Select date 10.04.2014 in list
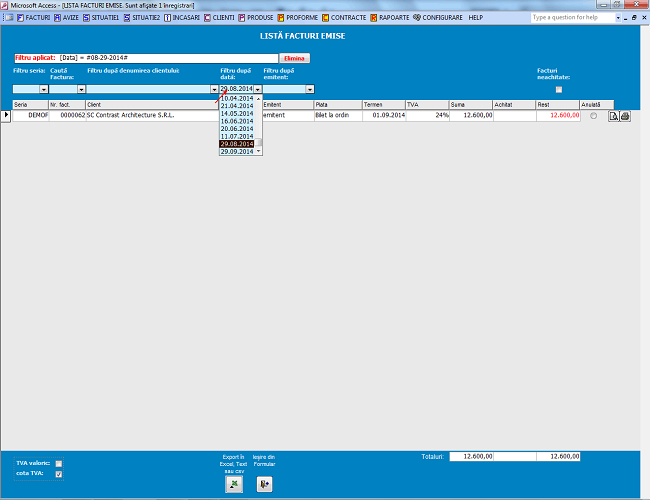This screenshot has height=500, width=650. coord(237,98)
